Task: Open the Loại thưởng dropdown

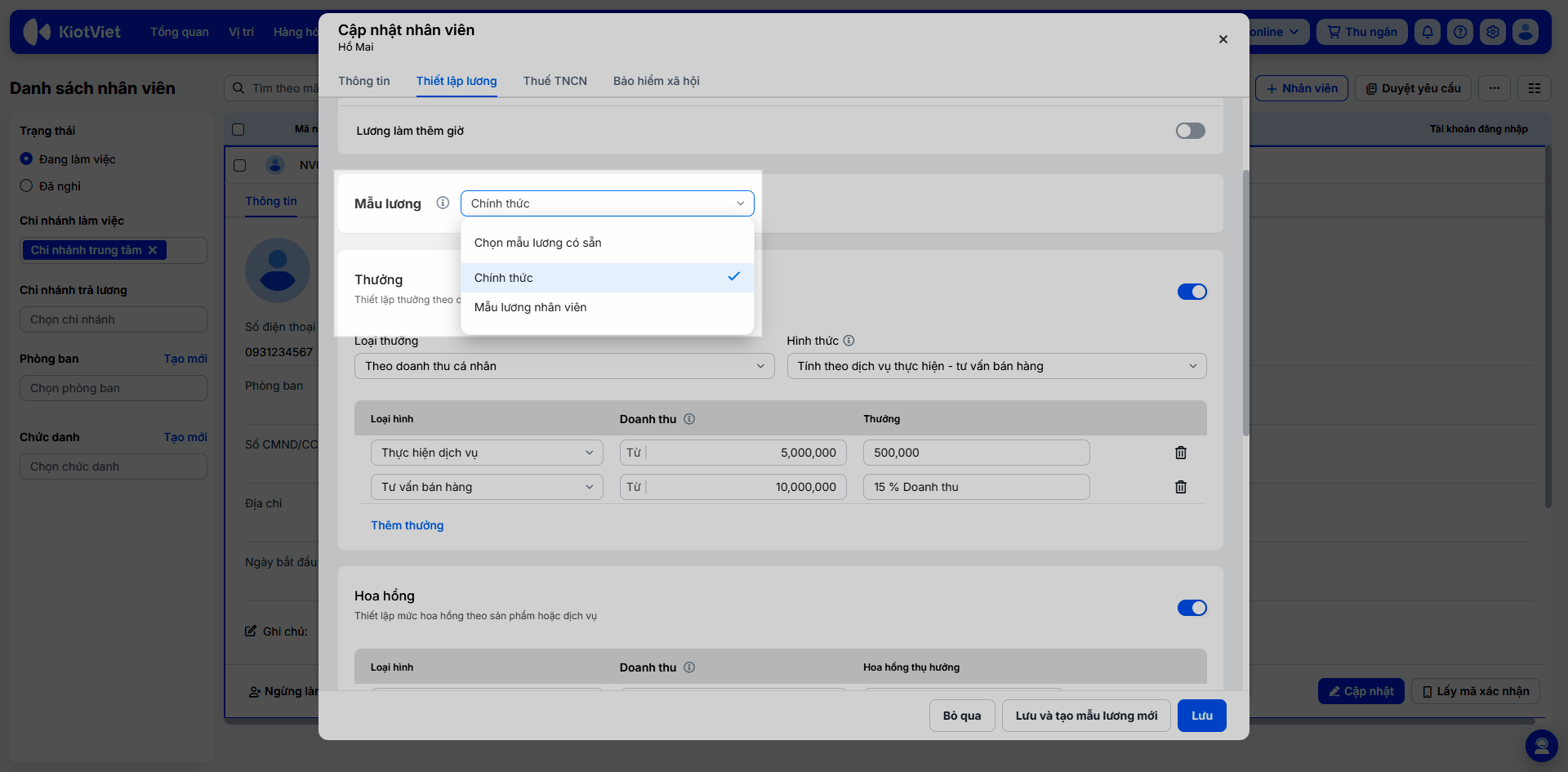Action: [x=564, y=366]
